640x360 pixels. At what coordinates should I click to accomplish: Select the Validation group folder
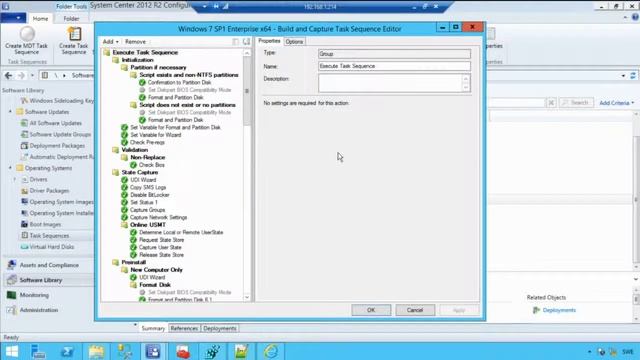click(116, 150)
